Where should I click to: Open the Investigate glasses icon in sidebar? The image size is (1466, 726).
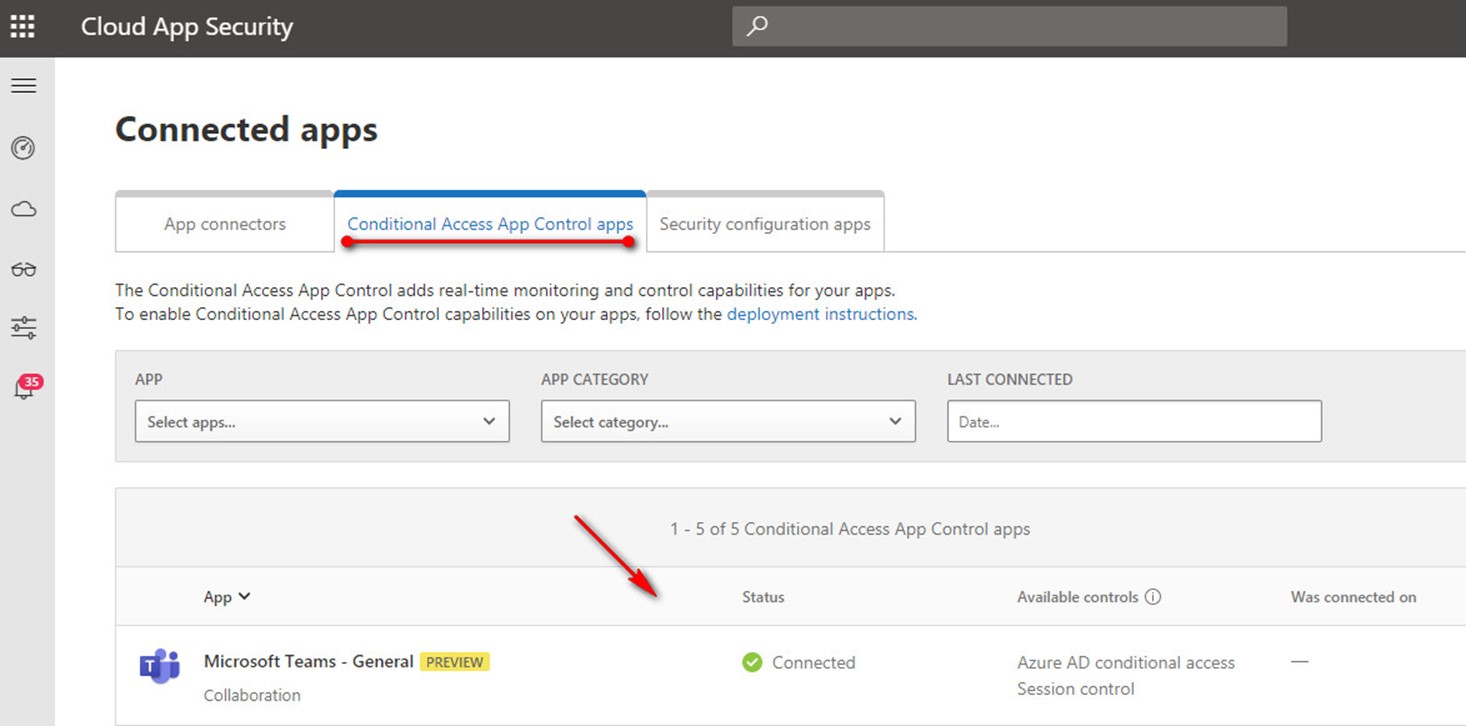[23, 269]
